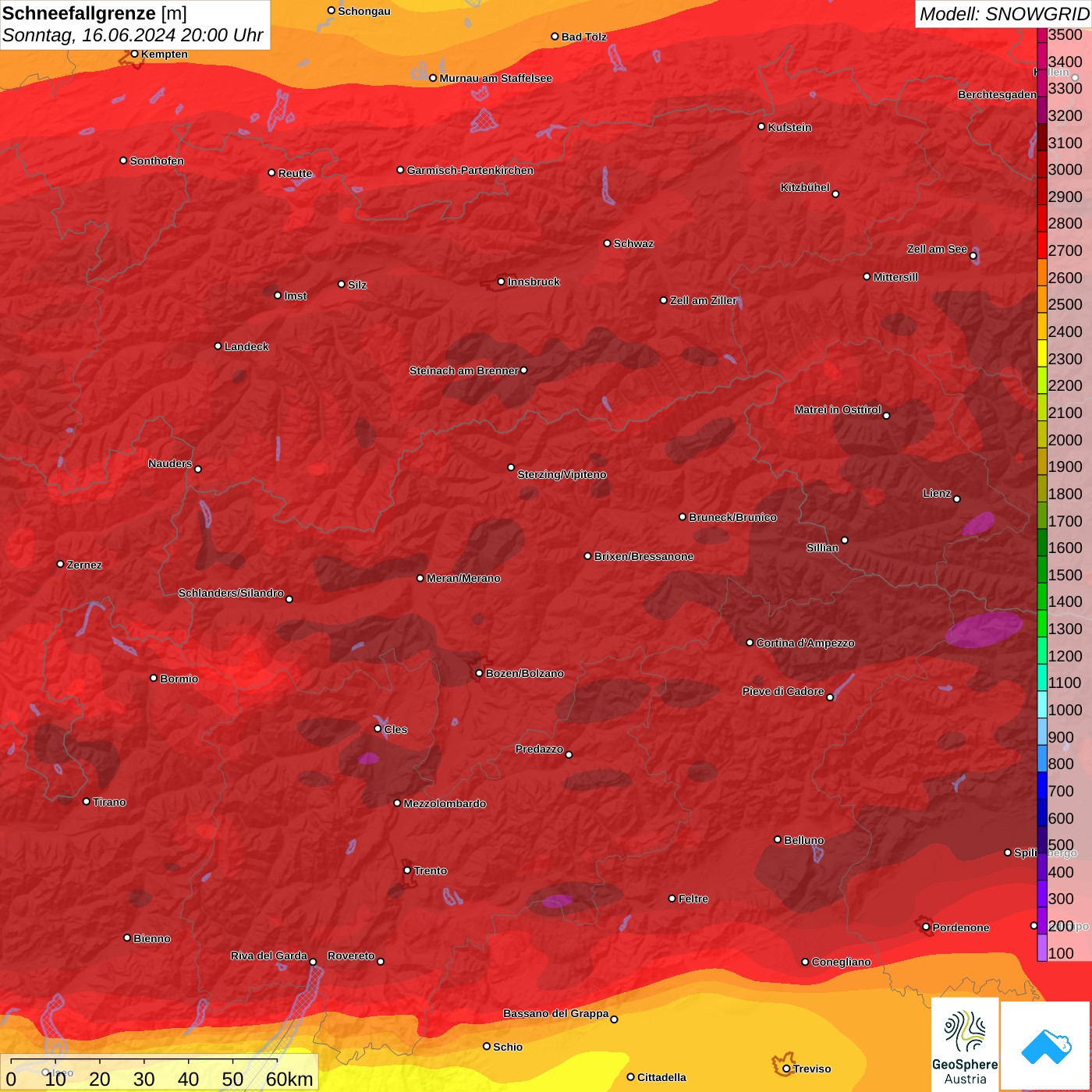
Task: Click the date Sonntag, 16.06.2024 20:00 Uhr
Action: coord(133,36)
